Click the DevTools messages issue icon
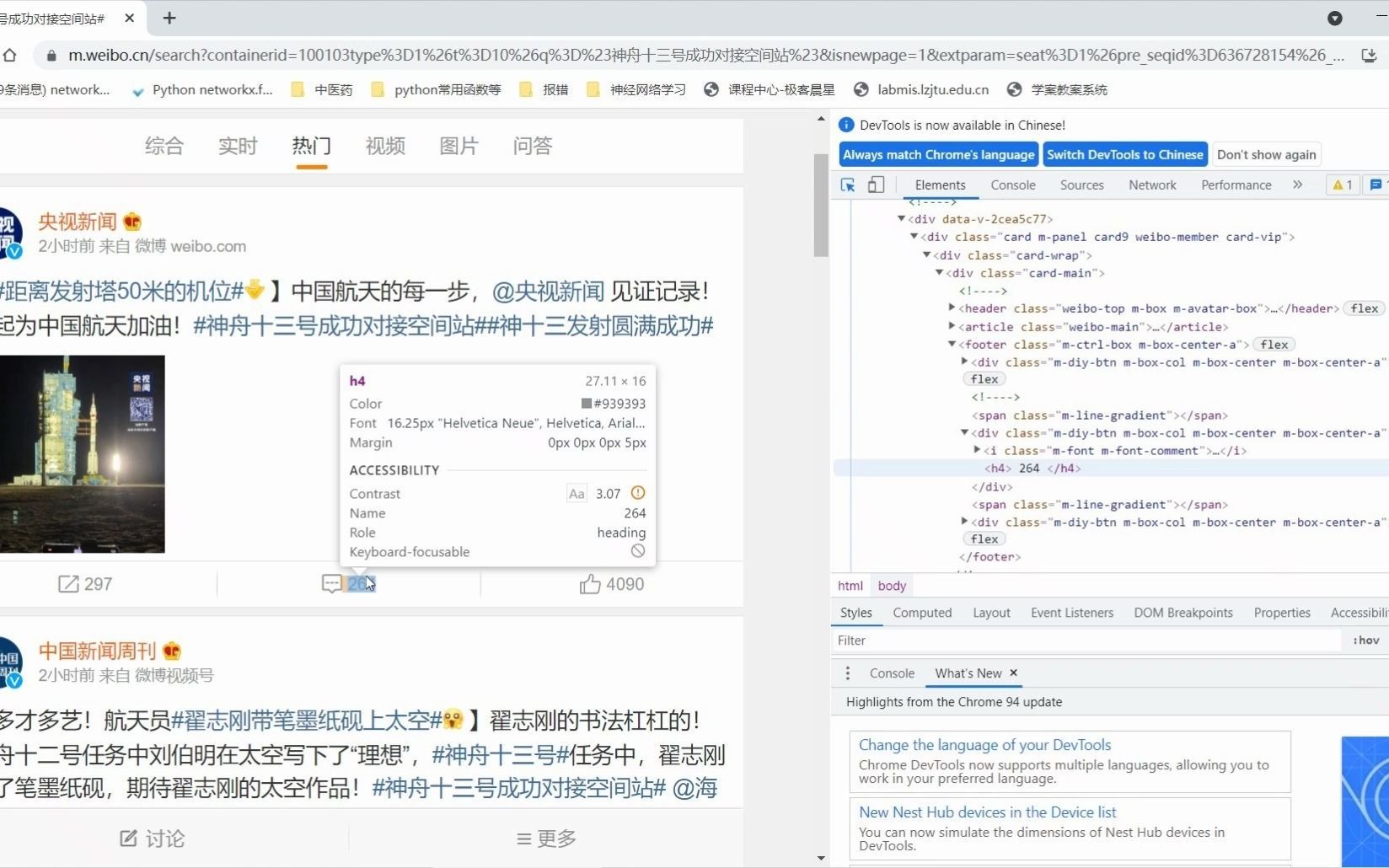The height and width of the screenshot is (868, 1389). coord(1376,185)
